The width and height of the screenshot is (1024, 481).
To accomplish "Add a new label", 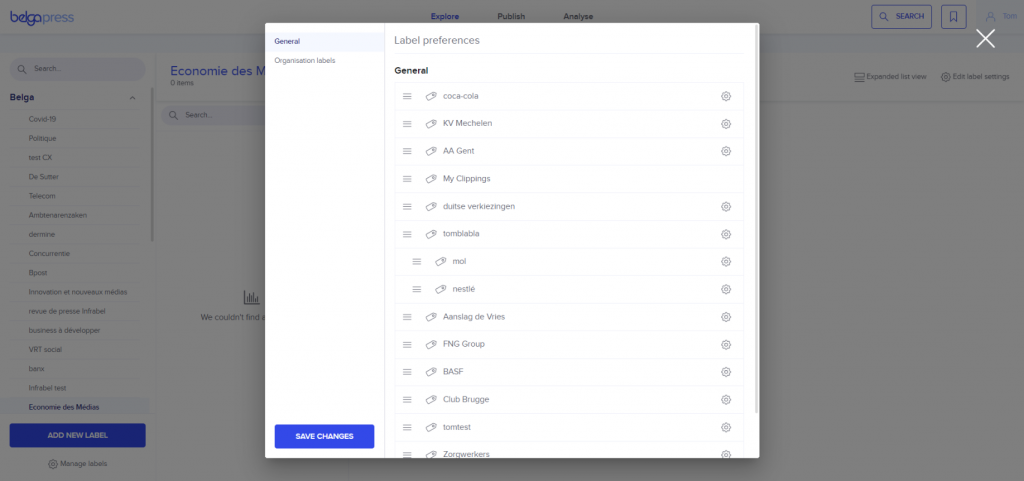I will coord(78,435).
